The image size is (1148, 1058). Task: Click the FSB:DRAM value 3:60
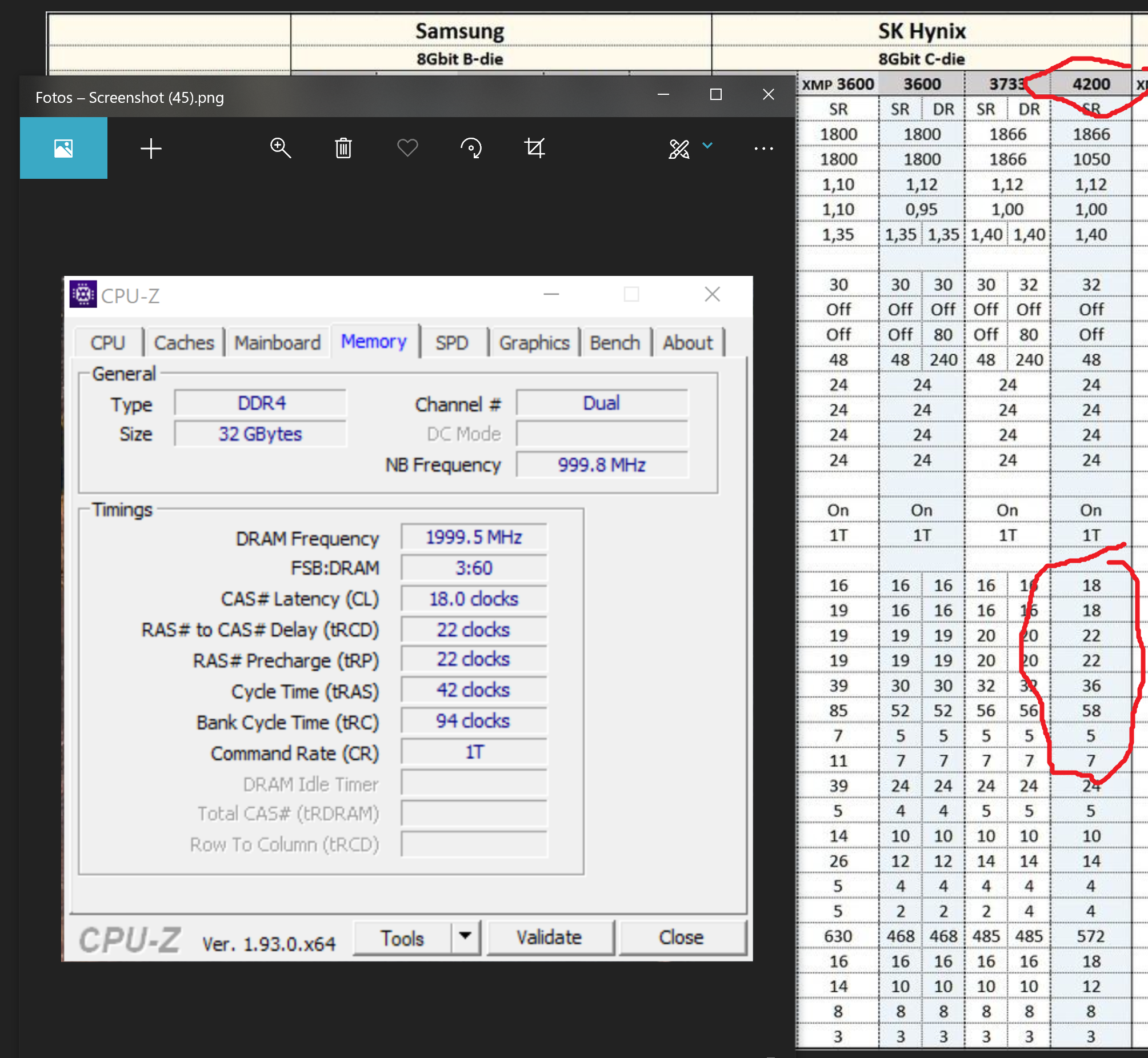coord(474,568)
